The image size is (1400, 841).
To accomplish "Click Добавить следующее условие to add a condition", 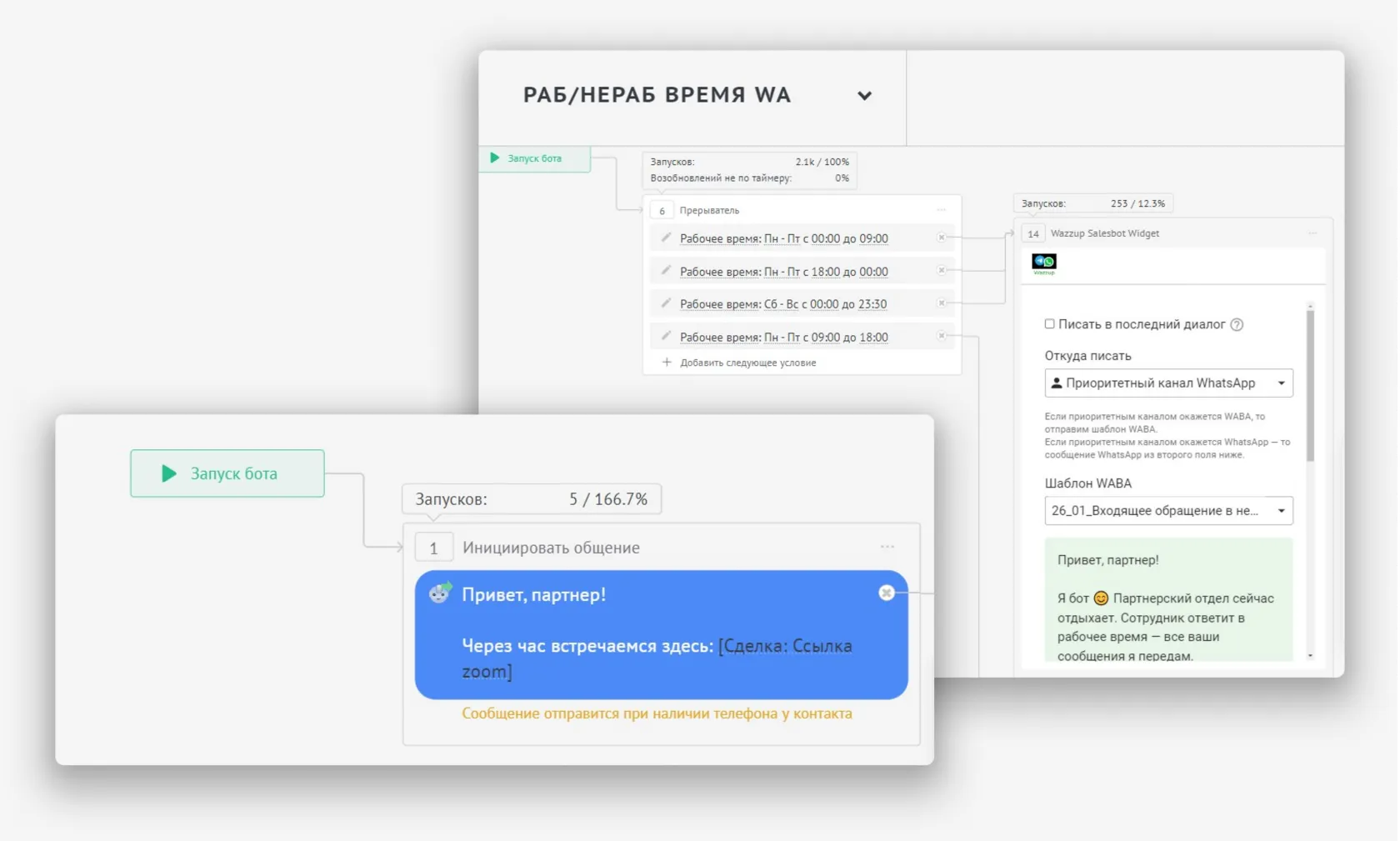I will point(747,362).
